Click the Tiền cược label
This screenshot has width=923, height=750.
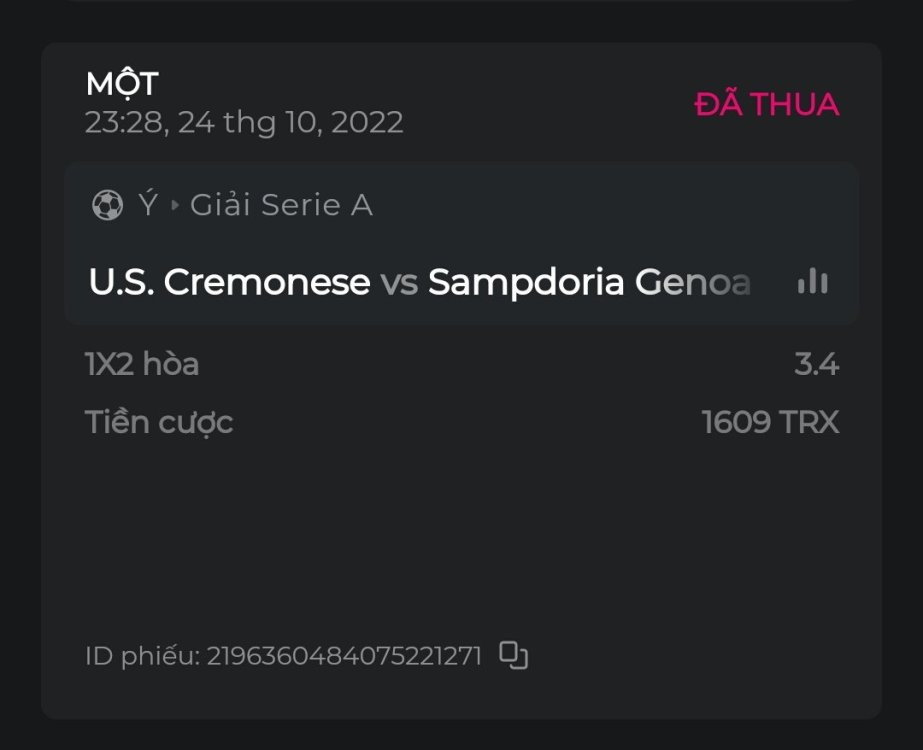click(159, 423)
